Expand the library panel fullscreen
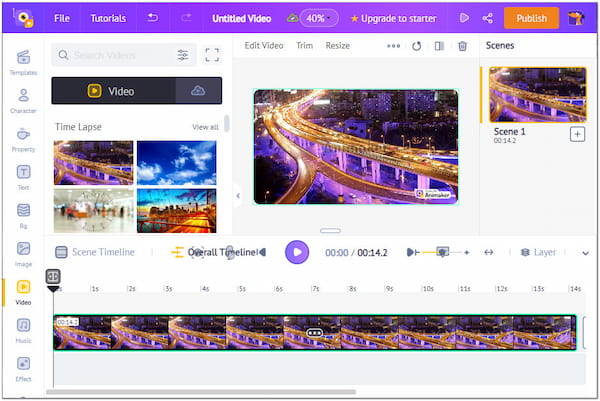This screenshot has height=401, width=600. 212,55
